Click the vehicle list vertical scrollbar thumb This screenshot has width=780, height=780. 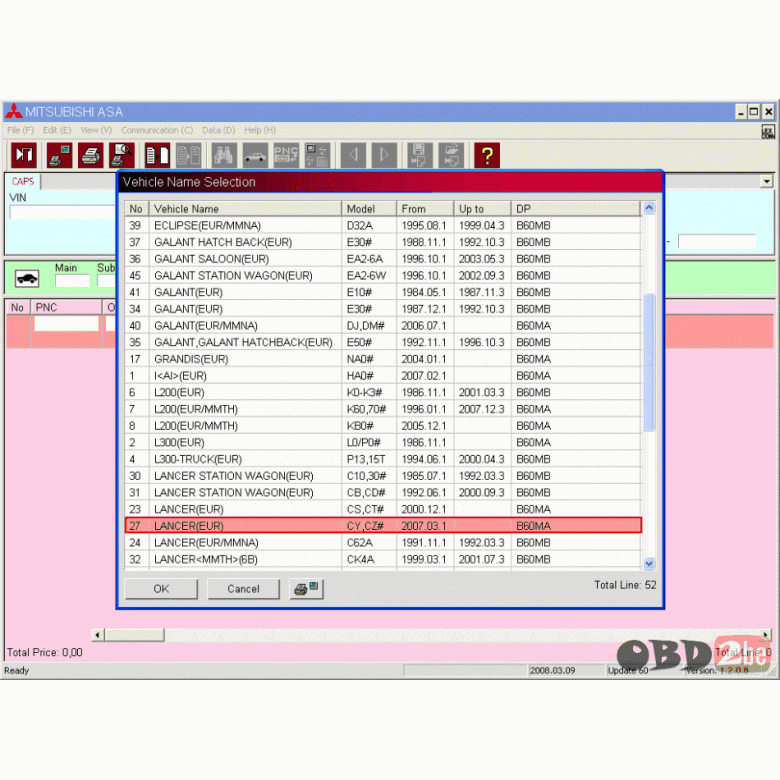tap(649, 362)
